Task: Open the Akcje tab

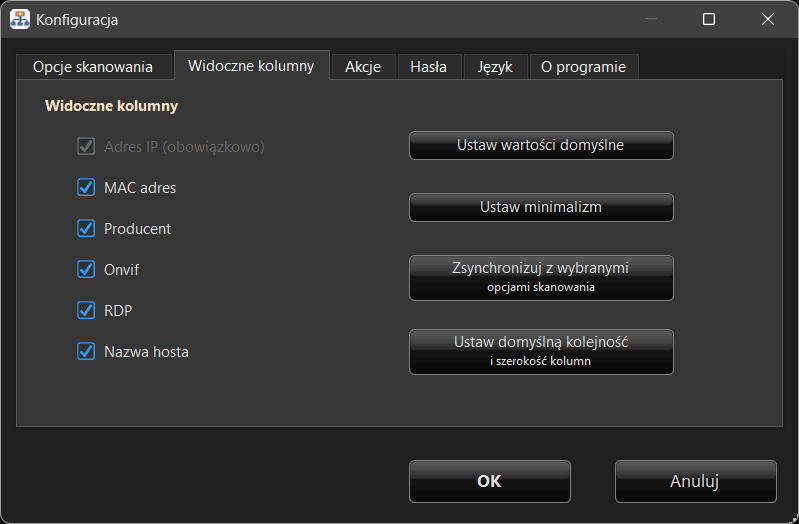Action: (x=363, y=67)
